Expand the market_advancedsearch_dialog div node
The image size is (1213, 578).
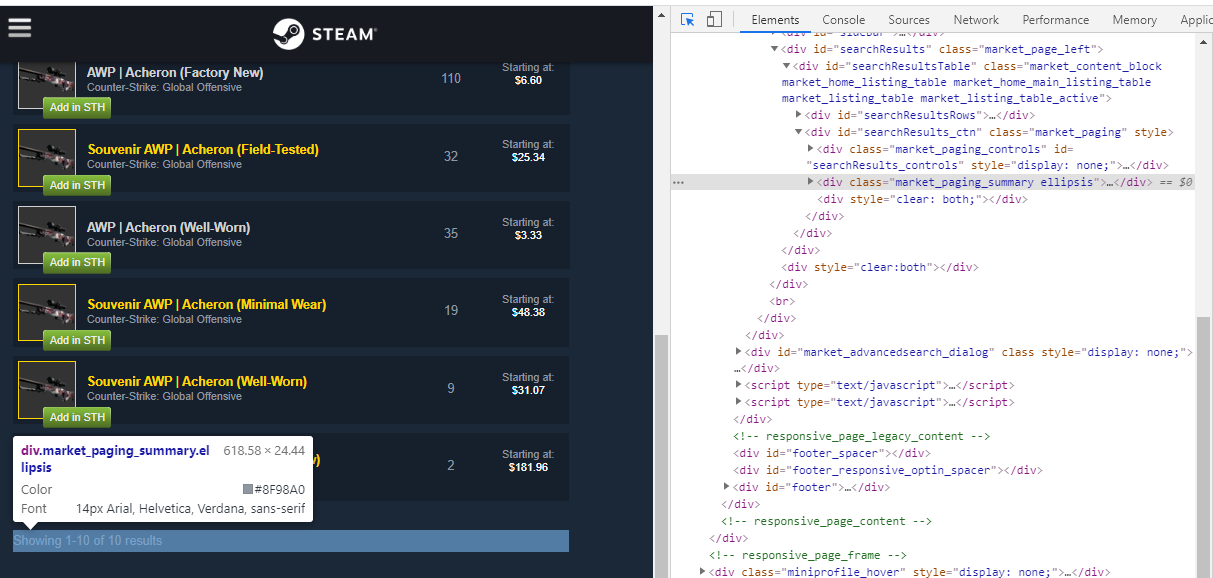pos(738,352)
